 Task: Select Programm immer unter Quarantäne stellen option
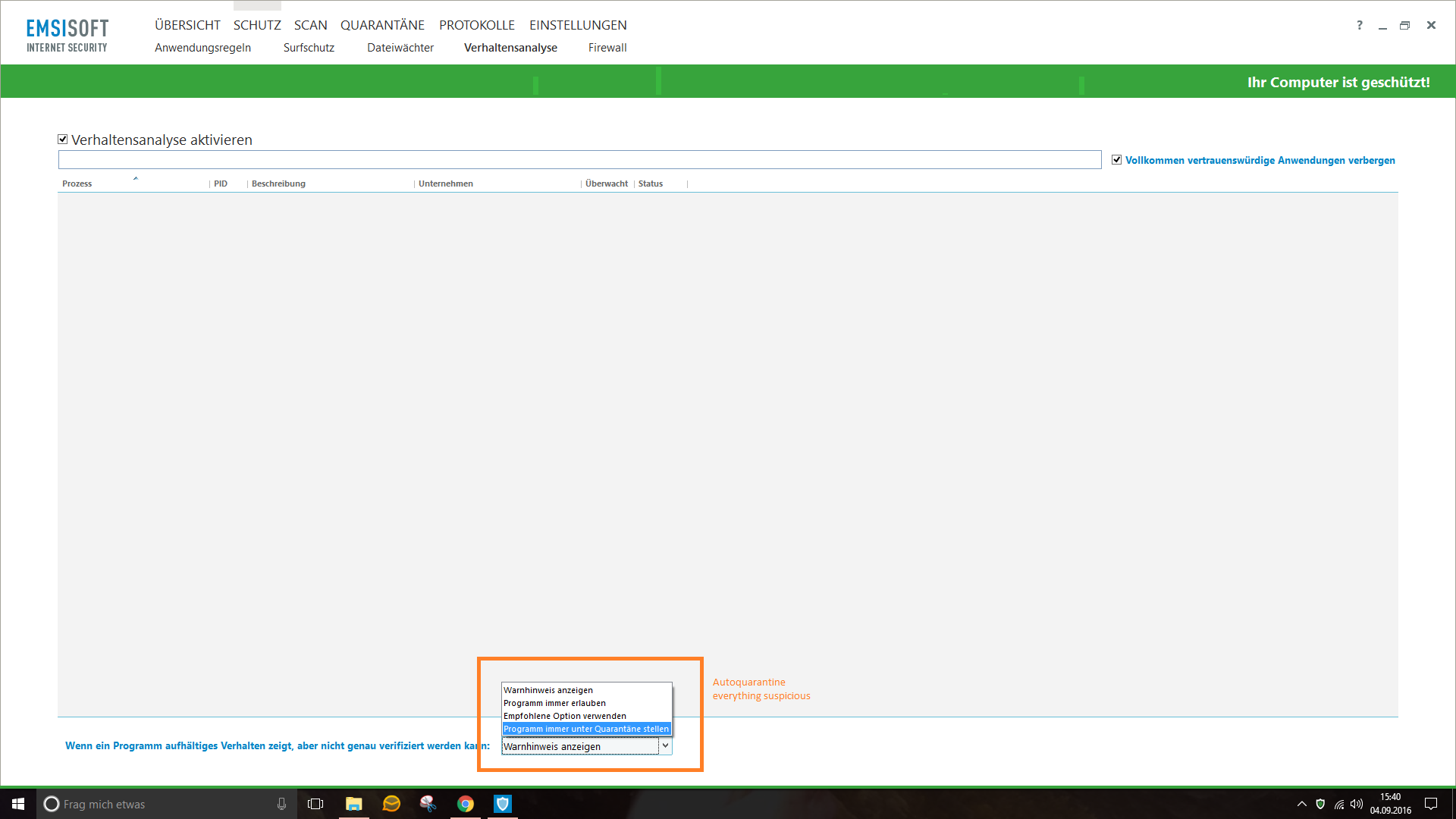[x=585, y=729]
